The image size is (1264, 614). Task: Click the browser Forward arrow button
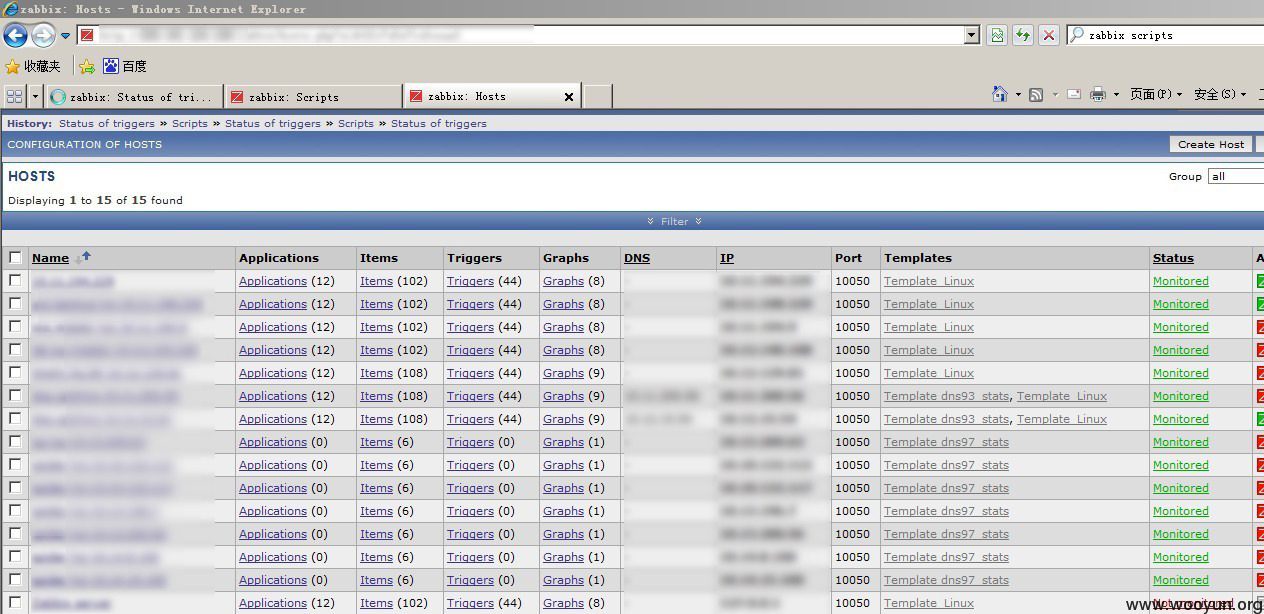tap(43, 36)
